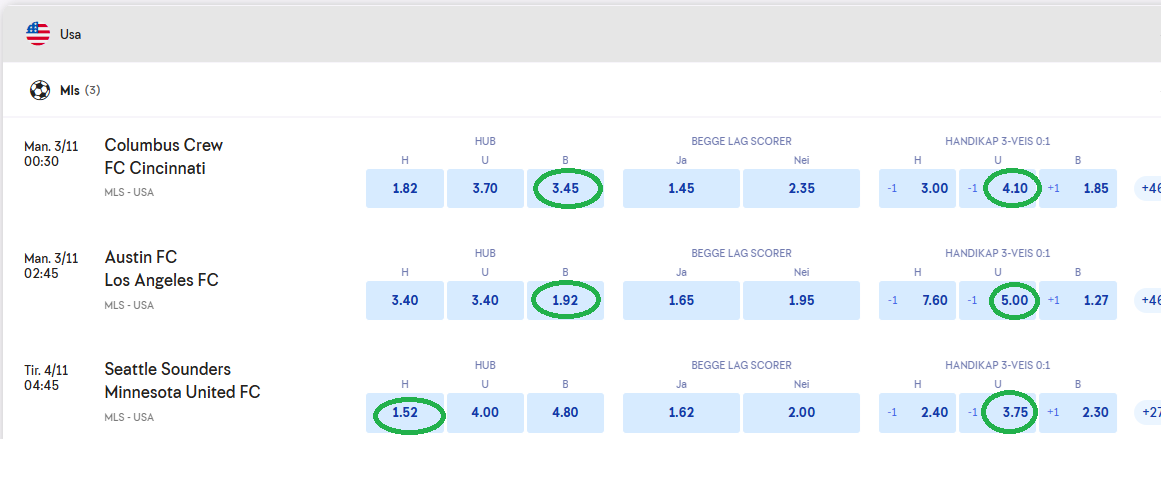Select FC Cincinnati away win odds 3.45
The image size is (1161, 500).
point(565,188)
